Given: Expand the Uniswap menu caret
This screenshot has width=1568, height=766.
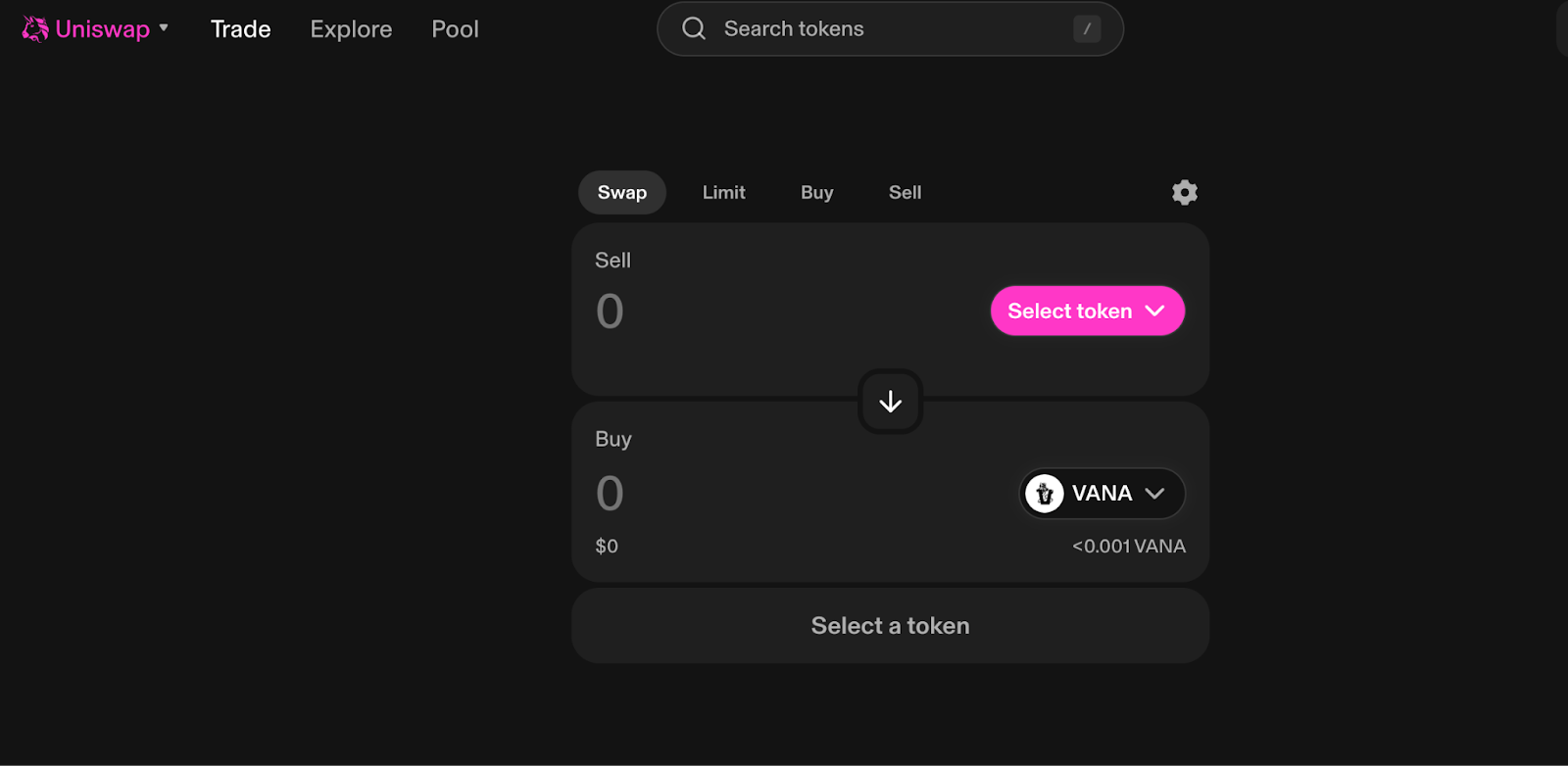Looking at the screenshot, I should (164, 28).
